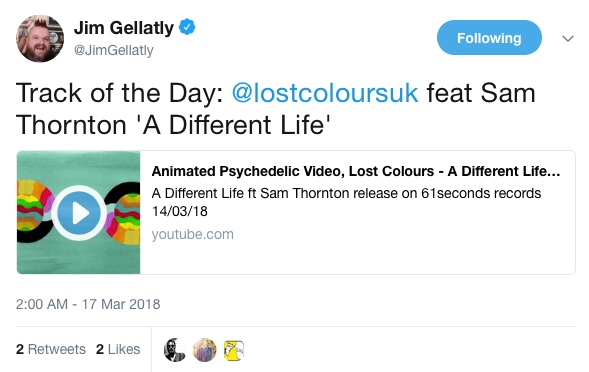The width and height of the screenshot is (589, 372).
Task: Click the blue verified badge
Action: tap(187, 27)
